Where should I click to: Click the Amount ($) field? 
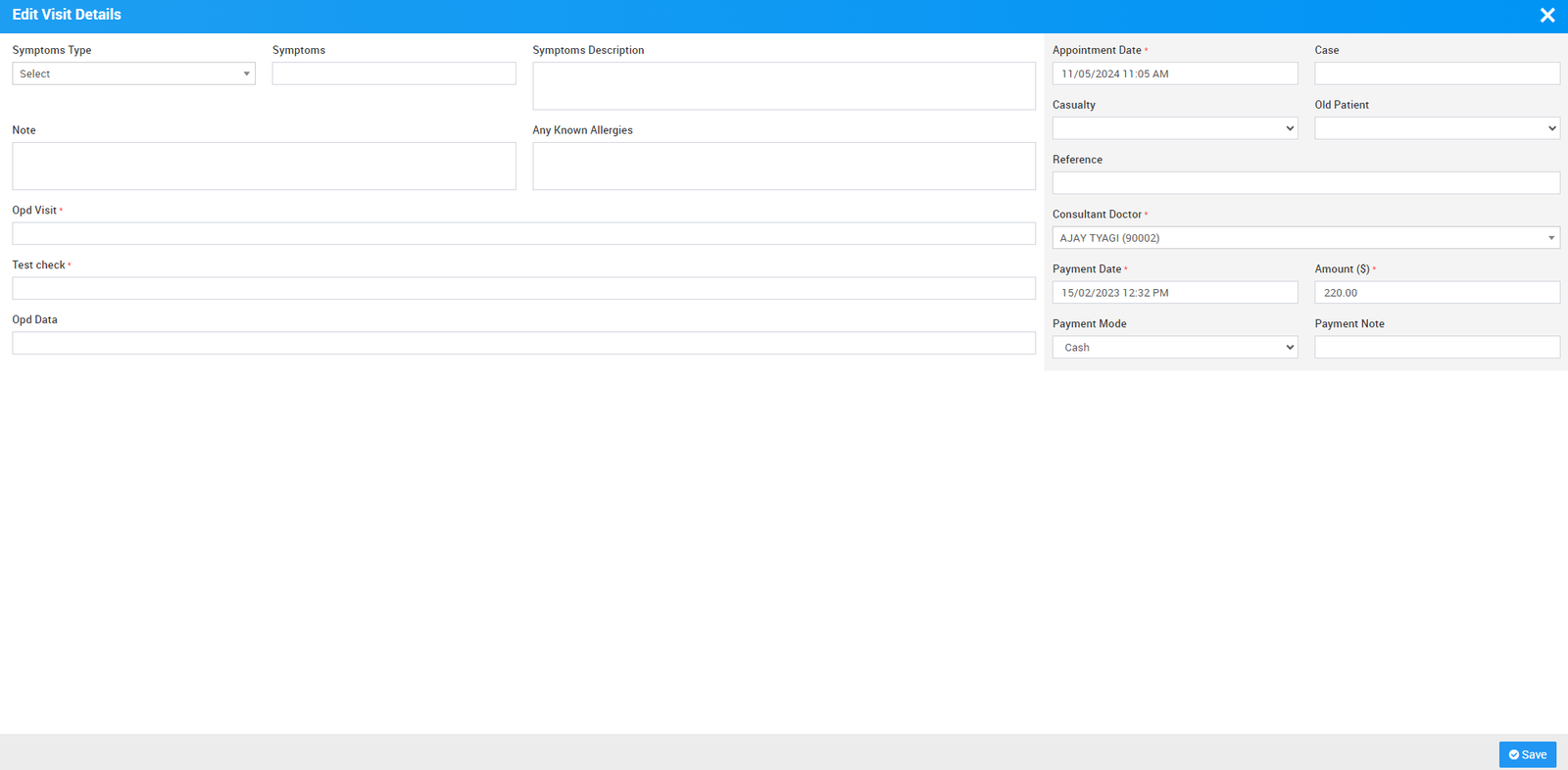[x=1436, y=293]
